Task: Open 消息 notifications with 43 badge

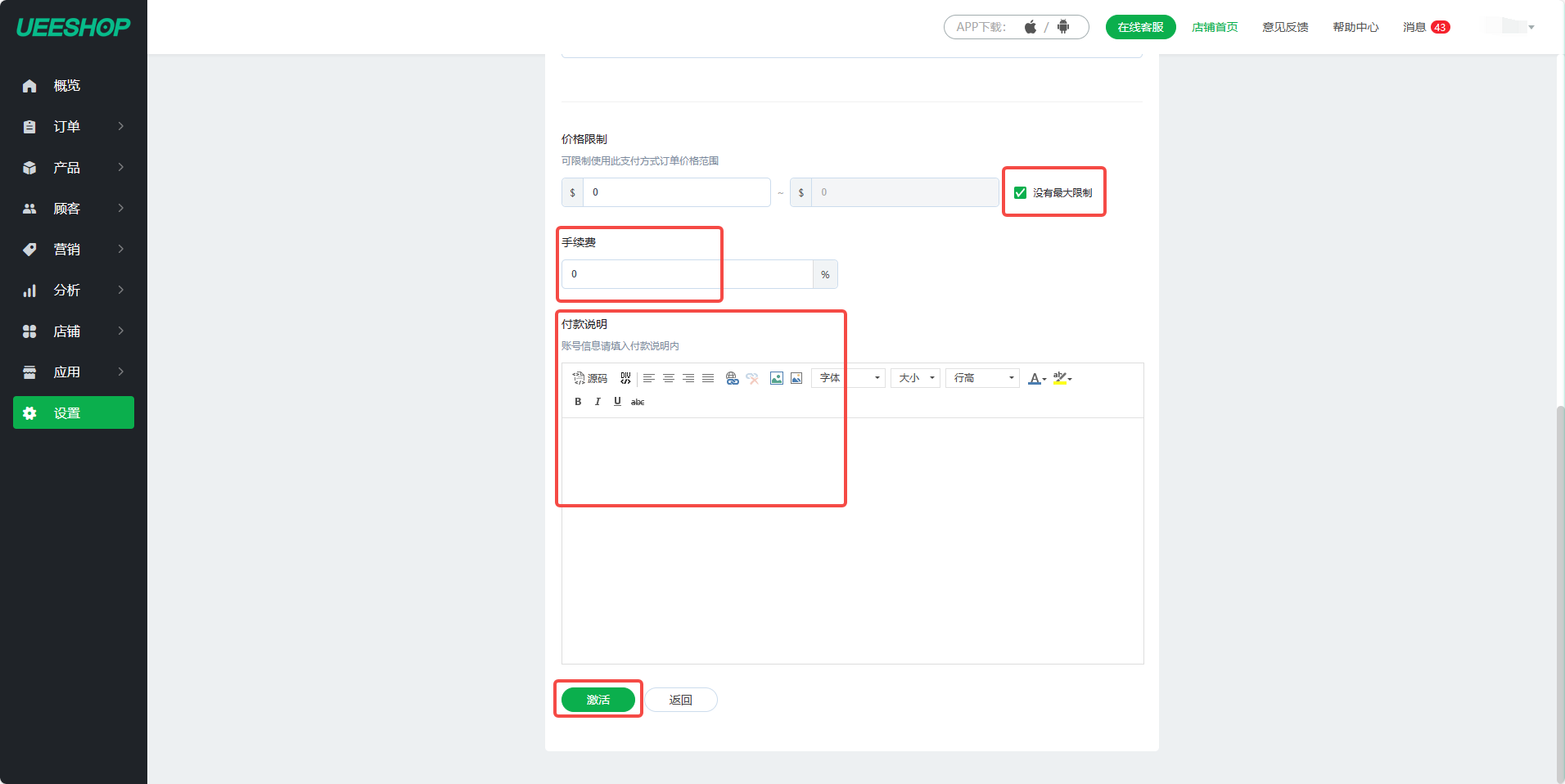Action: [1426, 27]
